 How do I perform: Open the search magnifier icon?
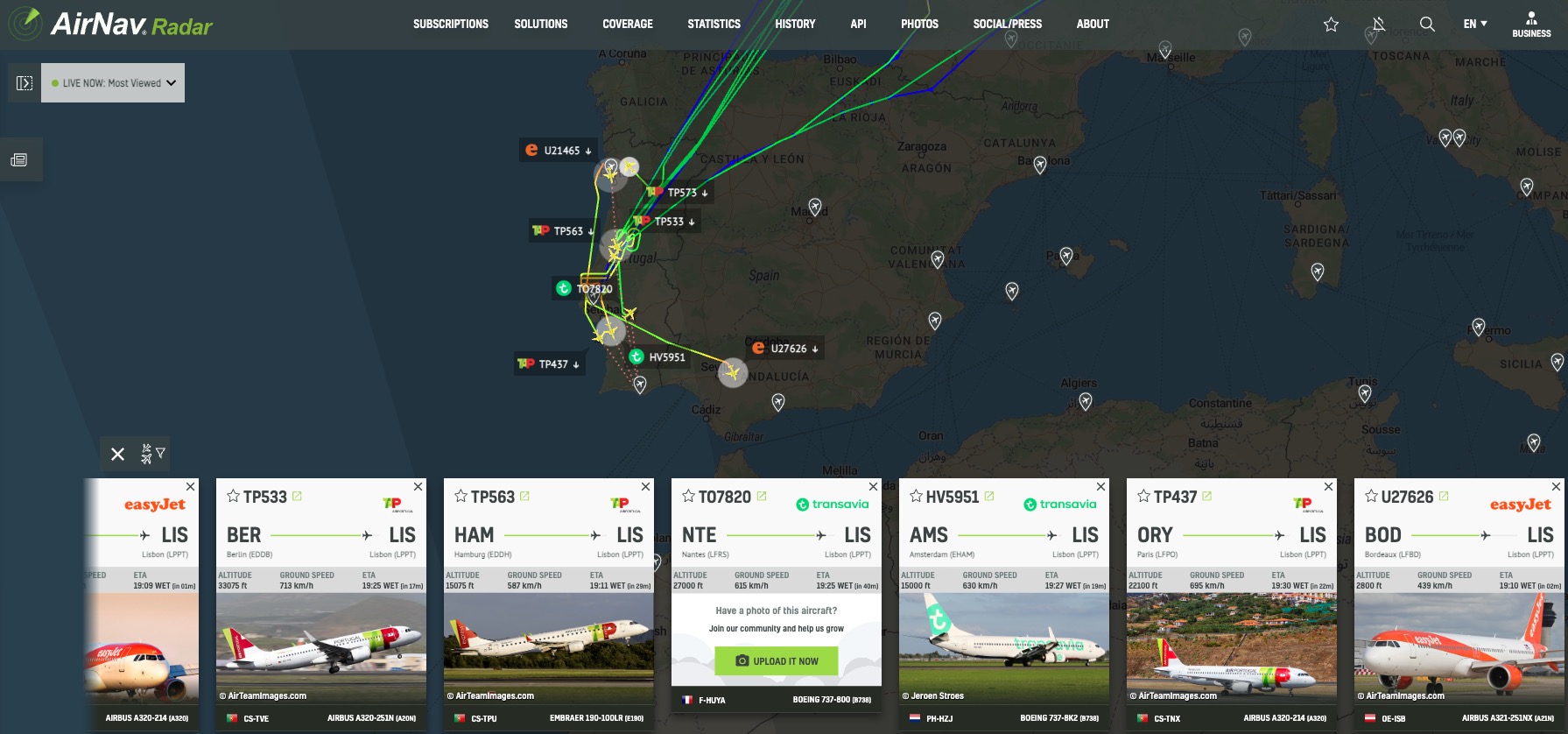point(1427,25)
